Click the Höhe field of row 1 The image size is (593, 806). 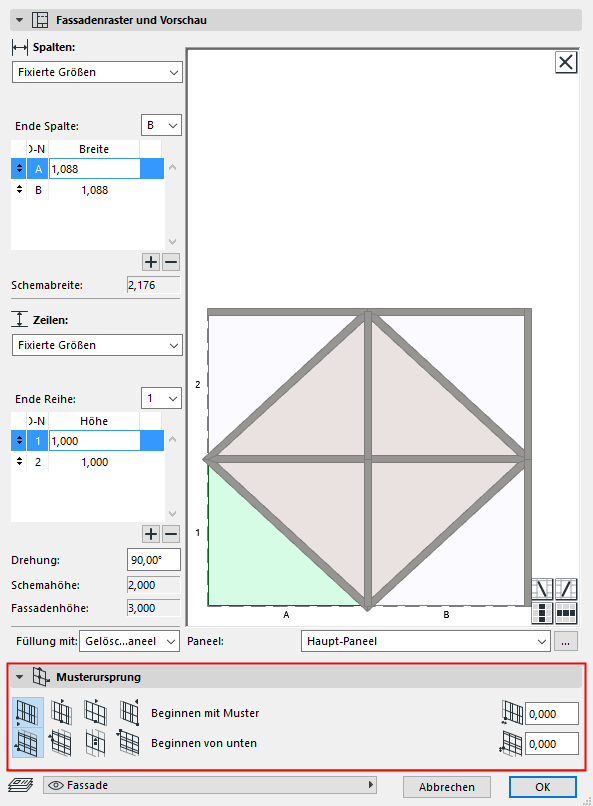(x=95, y=441)
